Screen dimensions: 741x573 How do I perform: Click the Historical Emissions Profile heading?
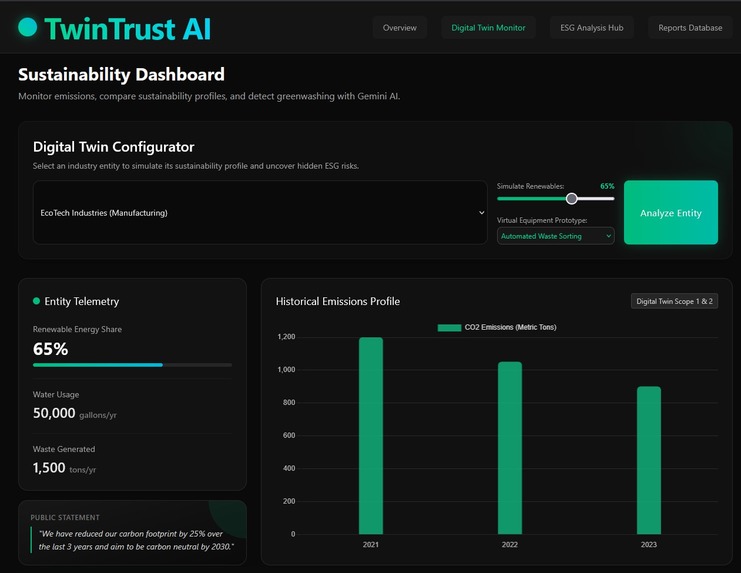coord(338,301)
